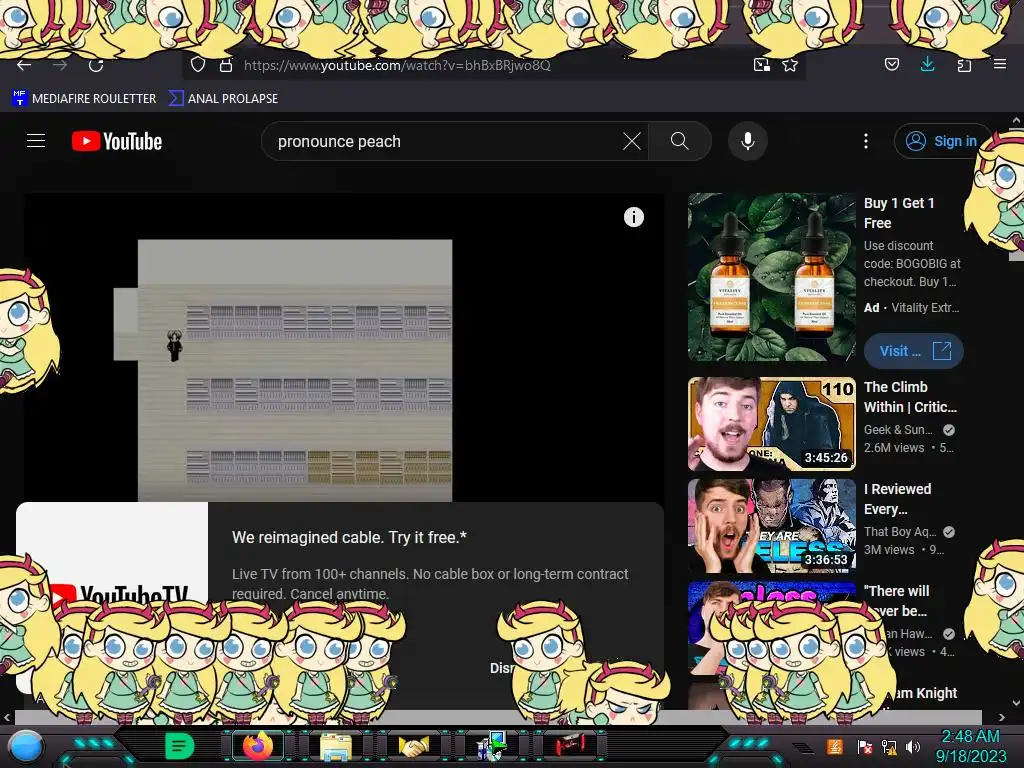Open Firefox application menu
Viewport: 1024px width, 768px height.
click(1000, 64)
